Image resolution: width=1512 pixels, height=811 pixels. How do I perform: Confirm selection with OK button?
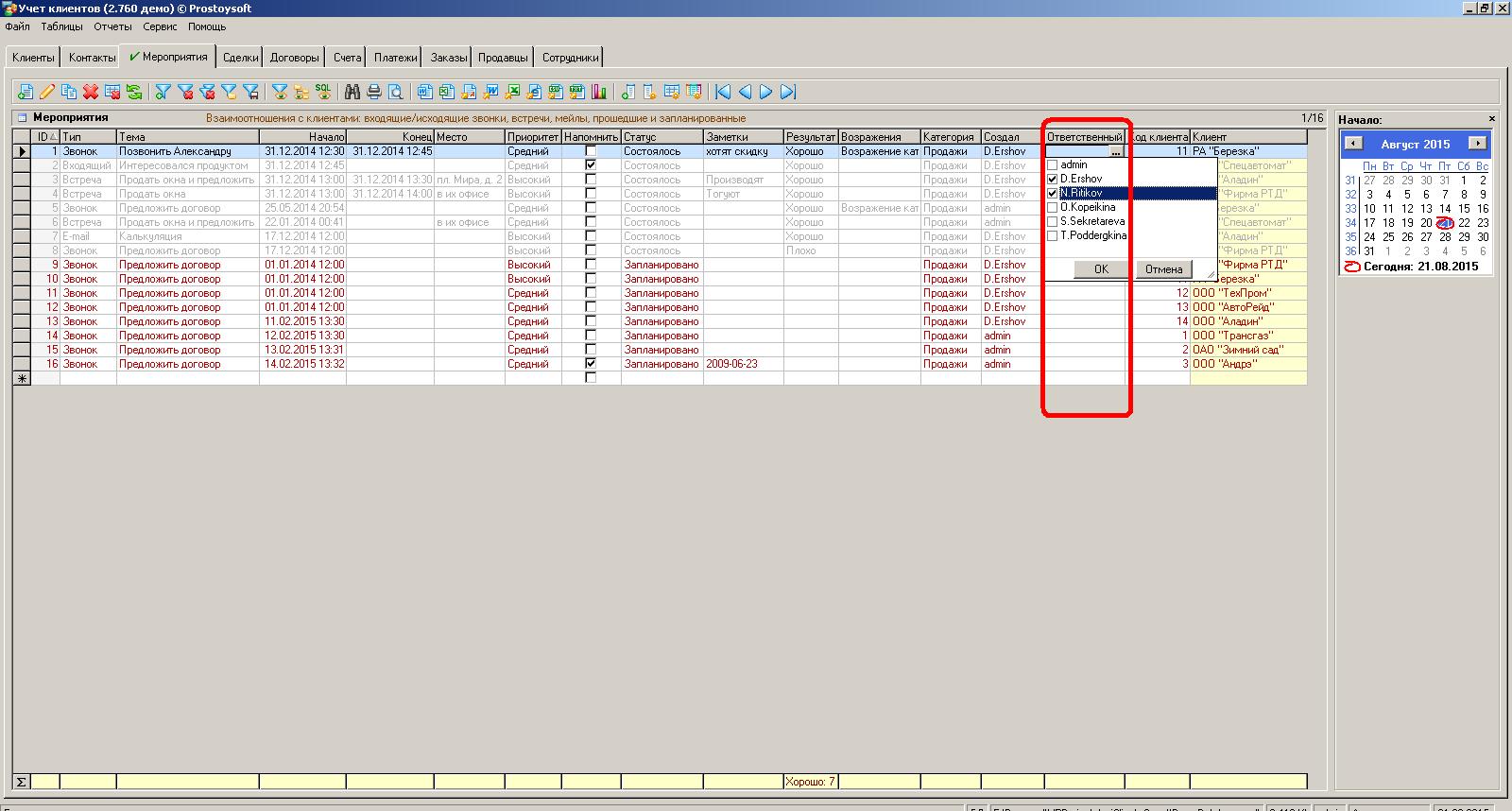[1101, 269]
